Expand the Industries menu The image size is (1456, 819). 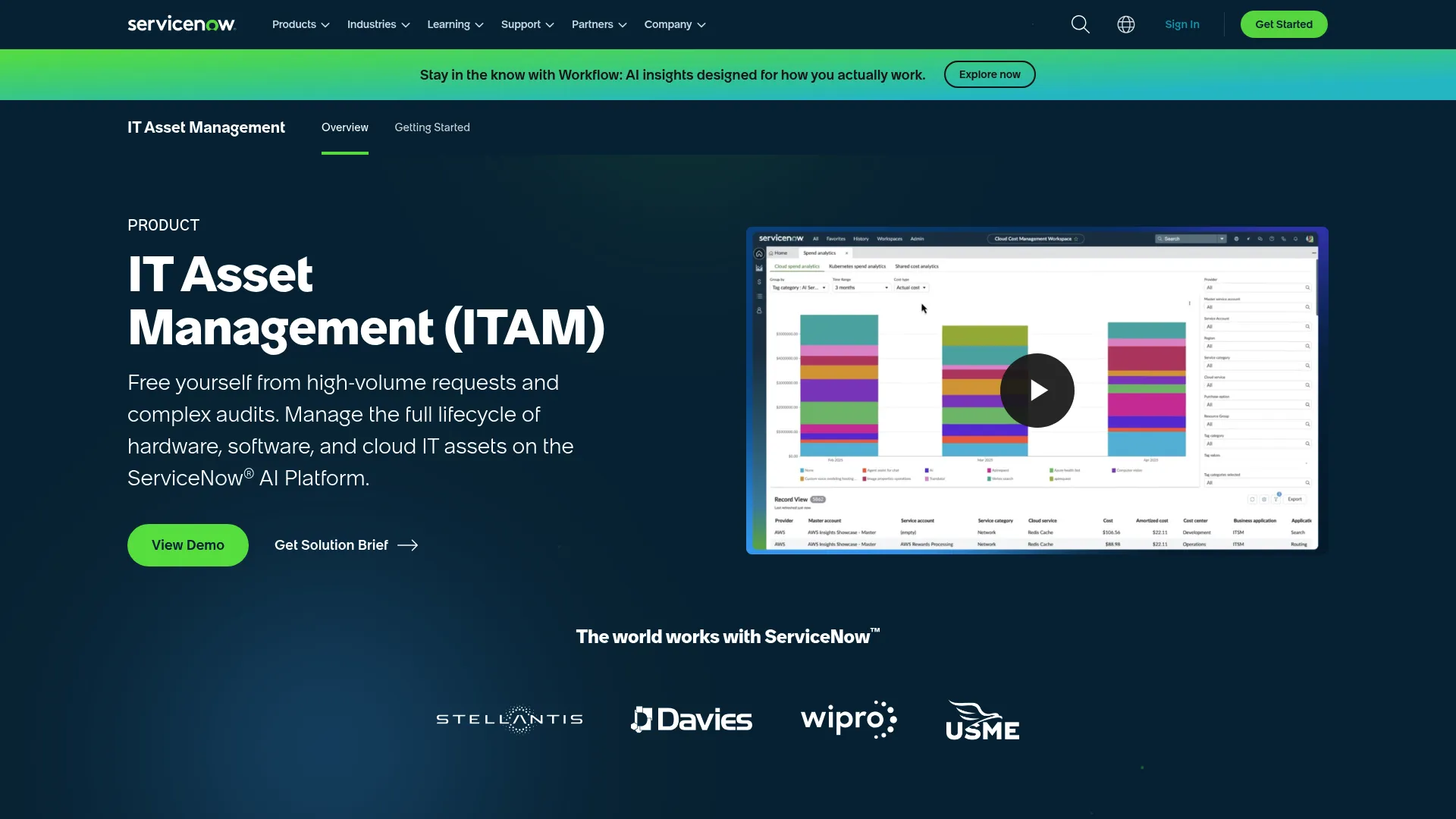tap(378, 24)
